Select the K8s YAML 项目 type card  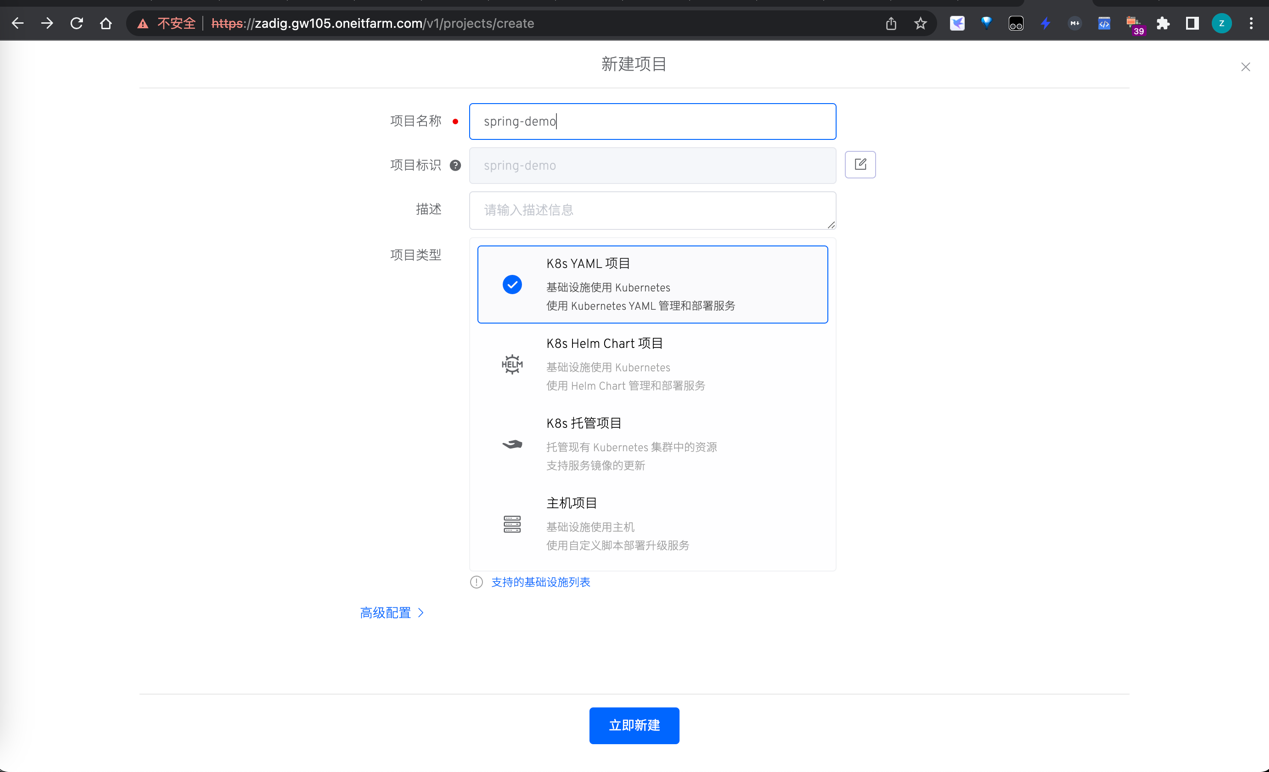coord(652,284)
